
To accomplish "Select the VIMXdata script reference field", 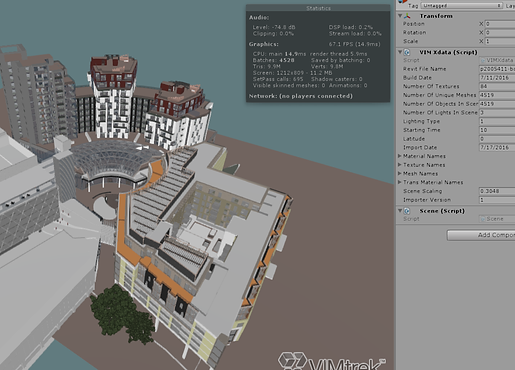I will pos(497,60).
